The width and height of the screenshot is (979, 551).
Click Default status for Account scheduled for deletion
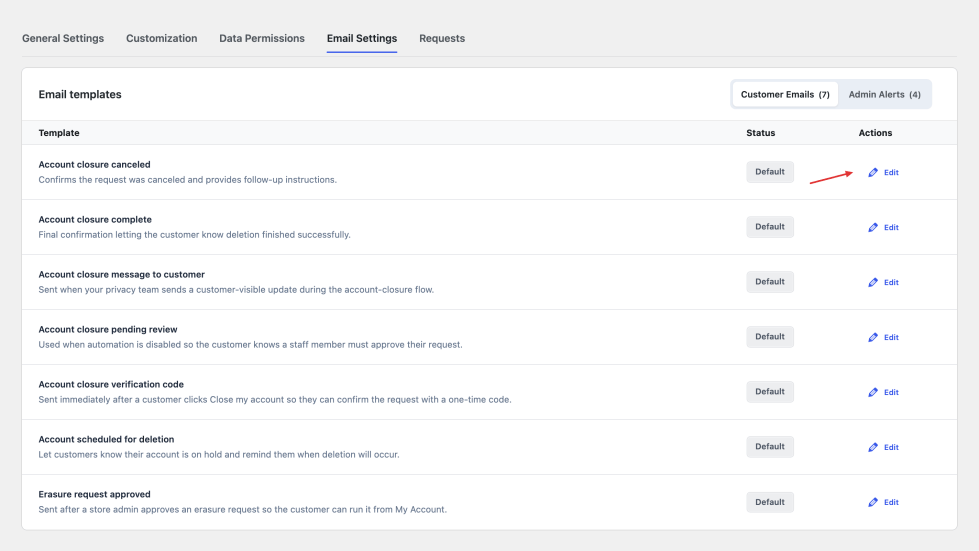coord(770,446)
